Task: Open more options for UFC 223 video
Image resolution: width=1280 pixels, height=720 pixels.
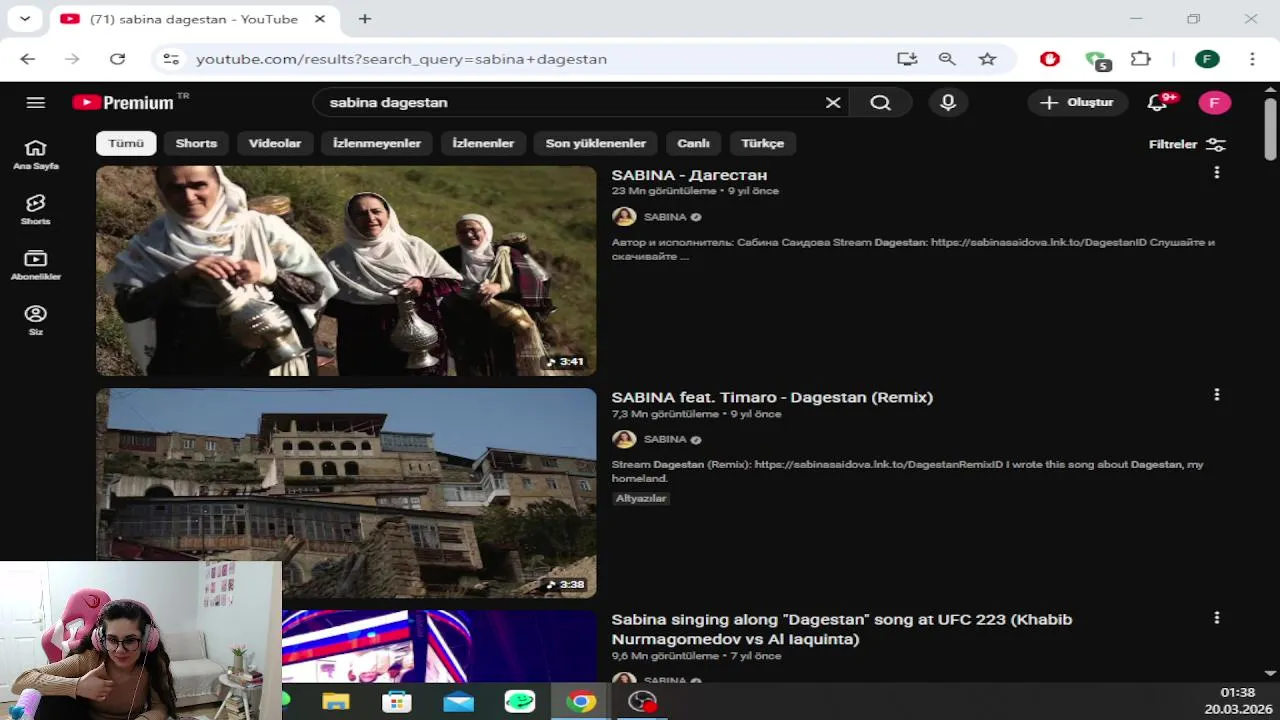Action: point(1216,618)
